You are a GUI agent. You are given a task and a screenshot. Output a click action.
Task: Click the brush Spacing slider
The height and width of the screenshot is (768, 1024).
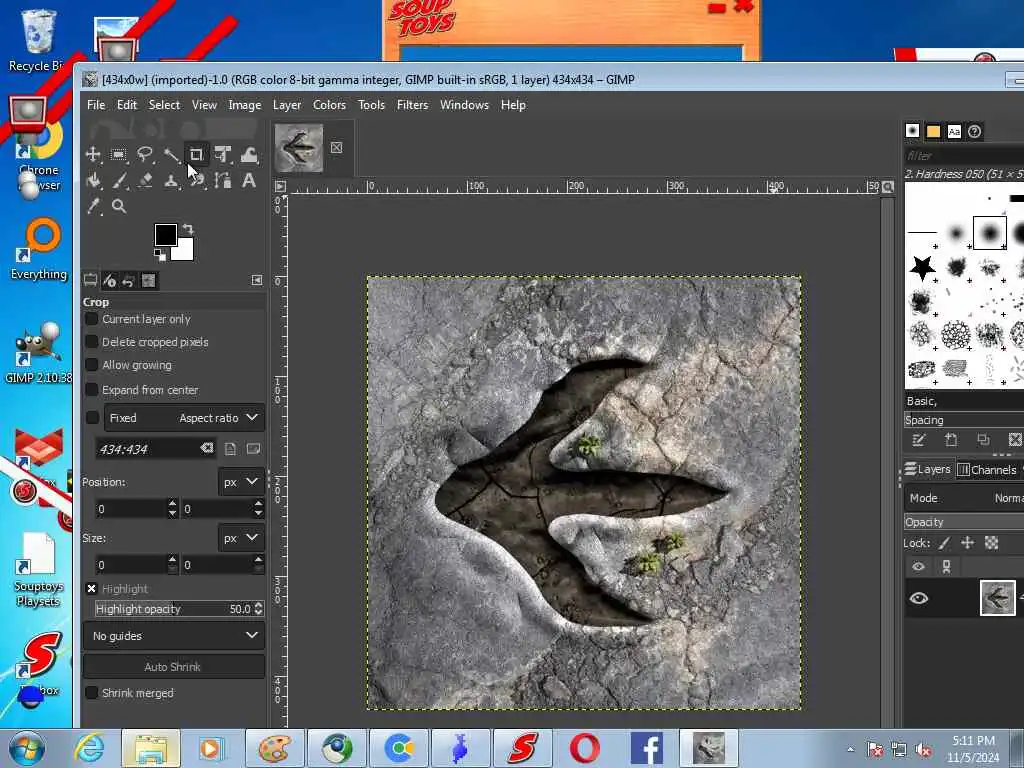point(964,420)
